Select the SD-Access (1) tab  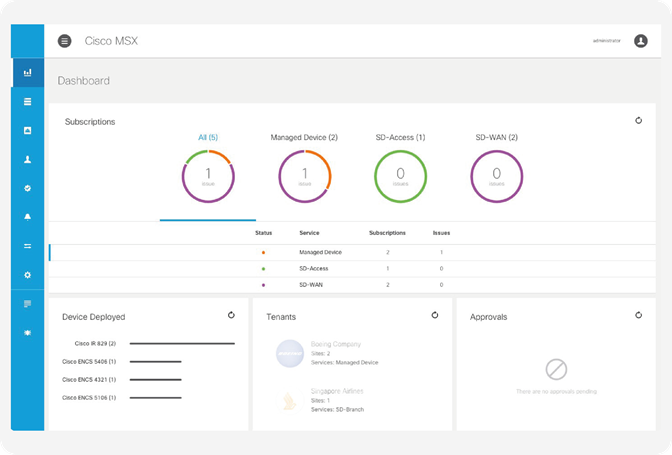[400, 138]
